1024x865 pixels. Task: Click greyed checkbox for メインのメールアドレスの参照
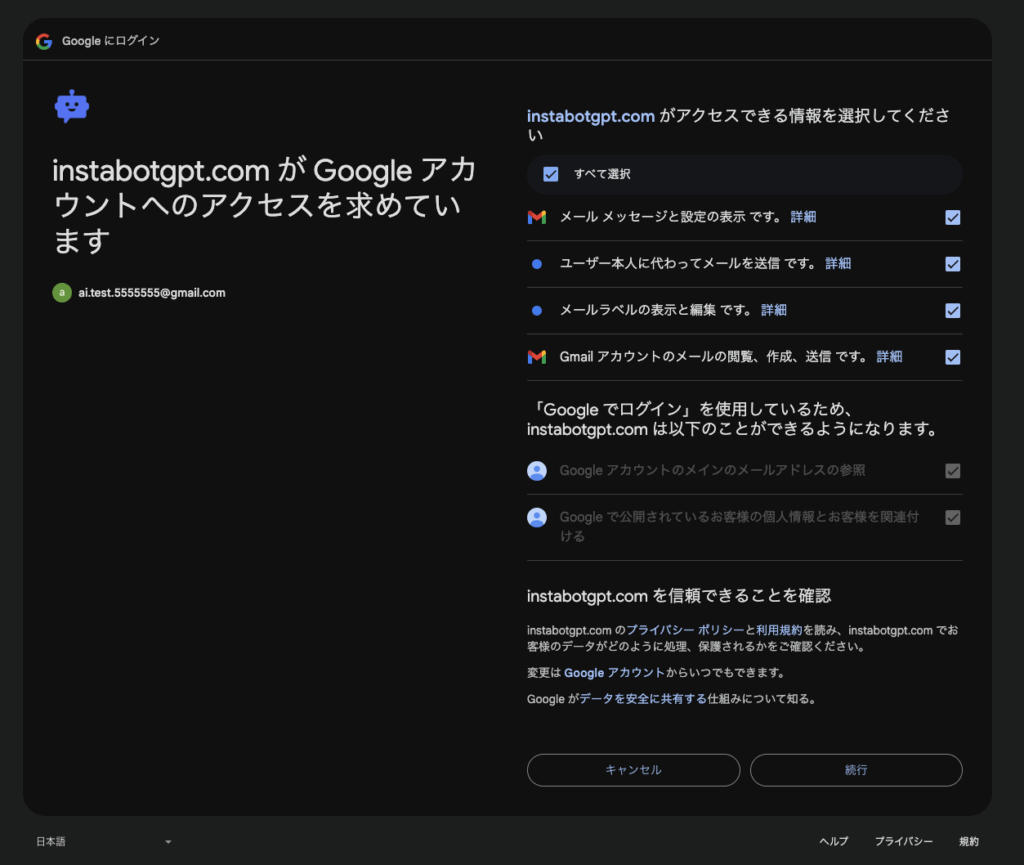953,471
